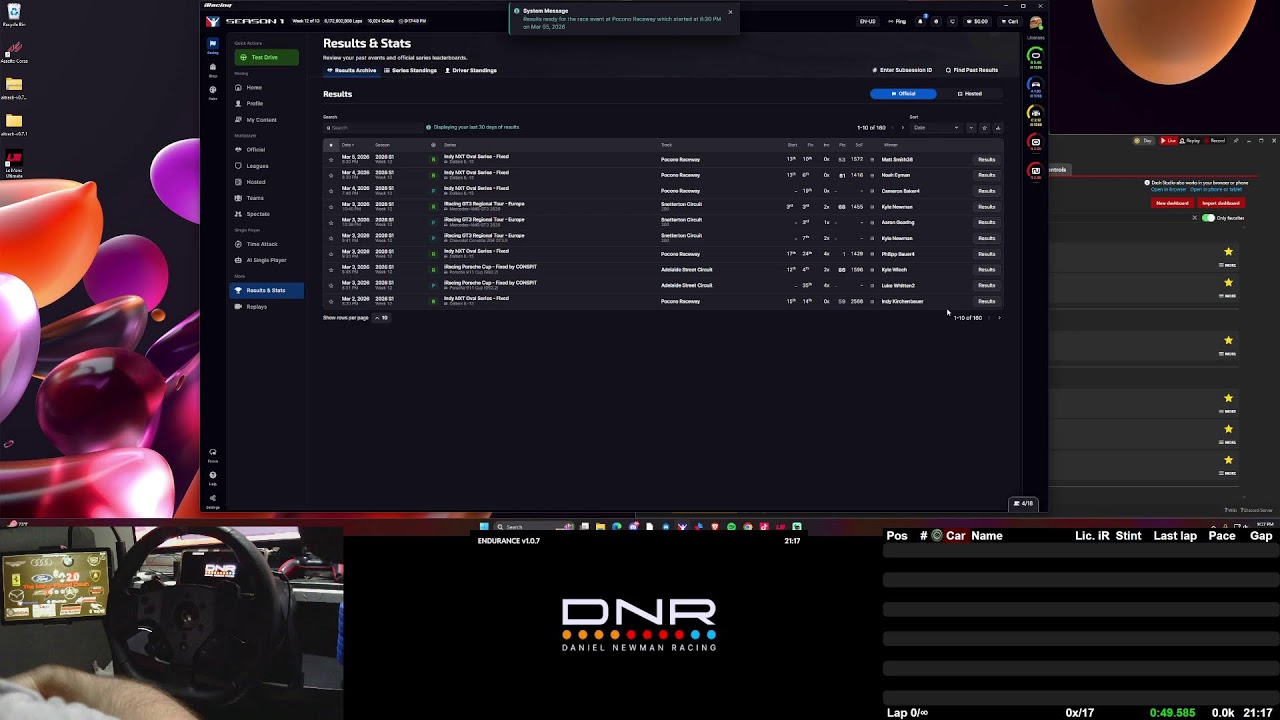Click Record button in Dash Studio window
The height and width of the screenshot is (720, 1280).
coord(1215,141)
